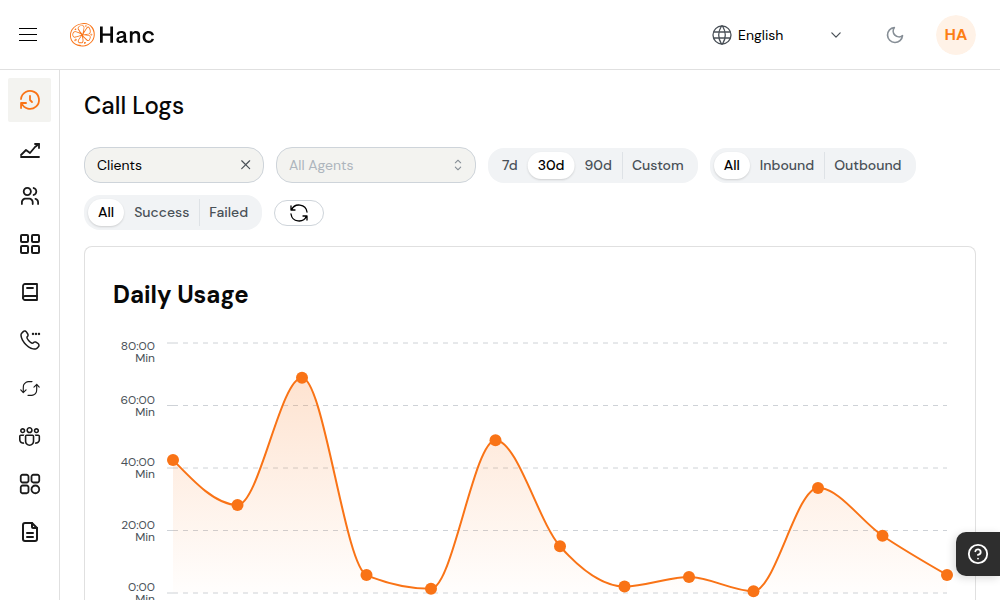Open the two-person users icon in sidebar

point(30,197)
